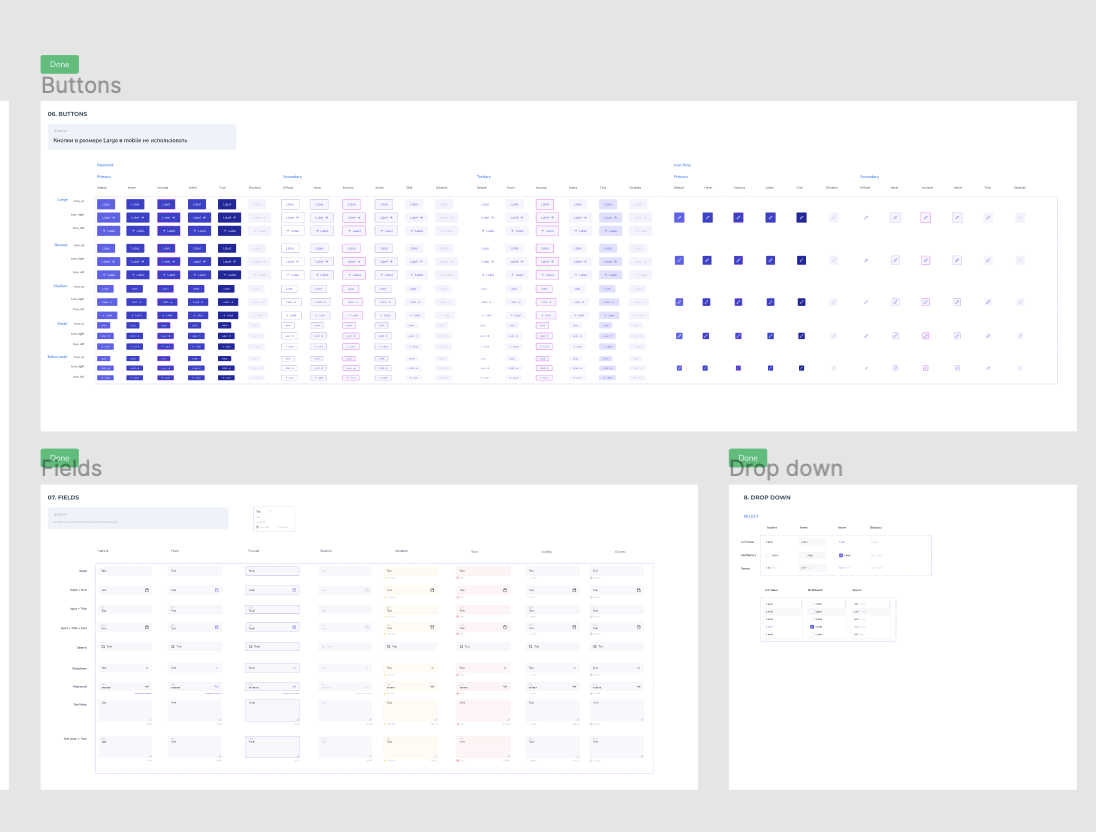Click the first large primary Label button
The height and width of the screenshot is (832, 1096).
pos(106,204)
